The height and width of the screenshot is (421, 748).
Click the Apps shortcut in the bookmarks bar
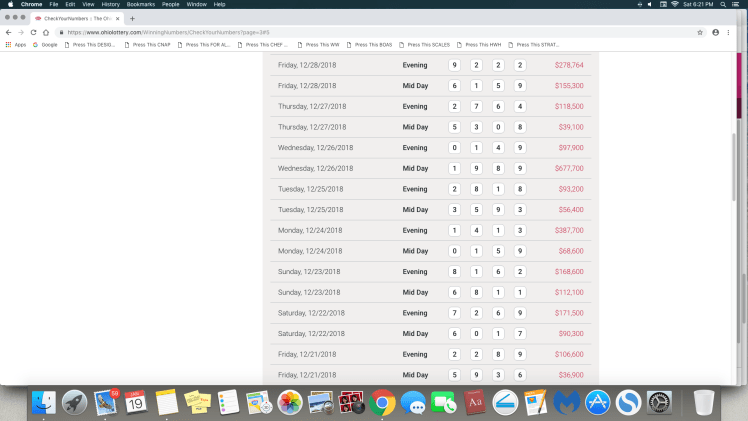pyautogui.click(x=16, y=44)
